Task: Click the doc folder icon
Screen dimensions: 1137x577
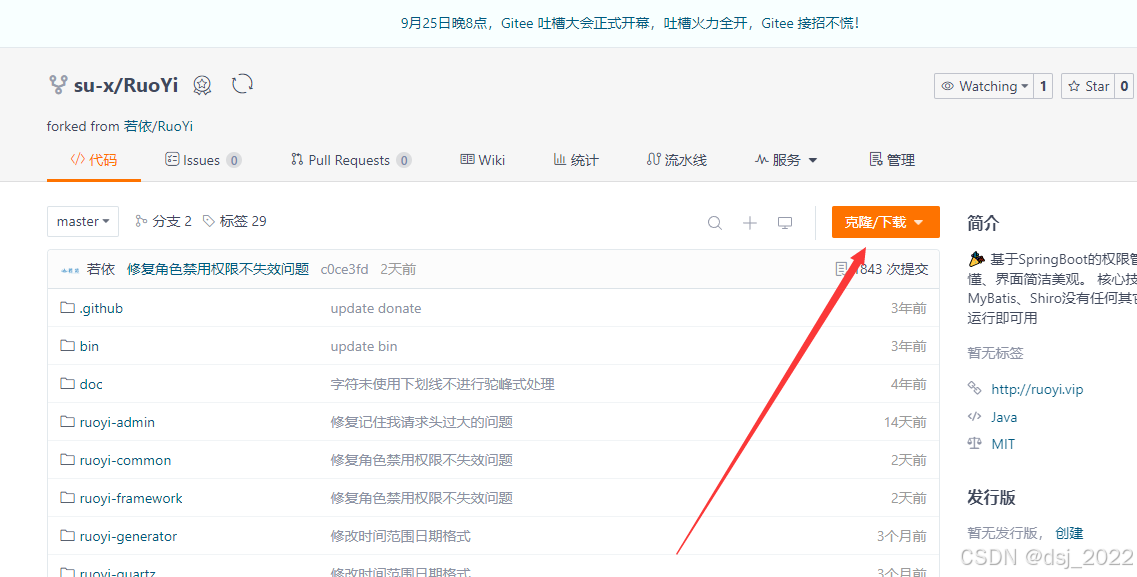Action: point(67,383)
